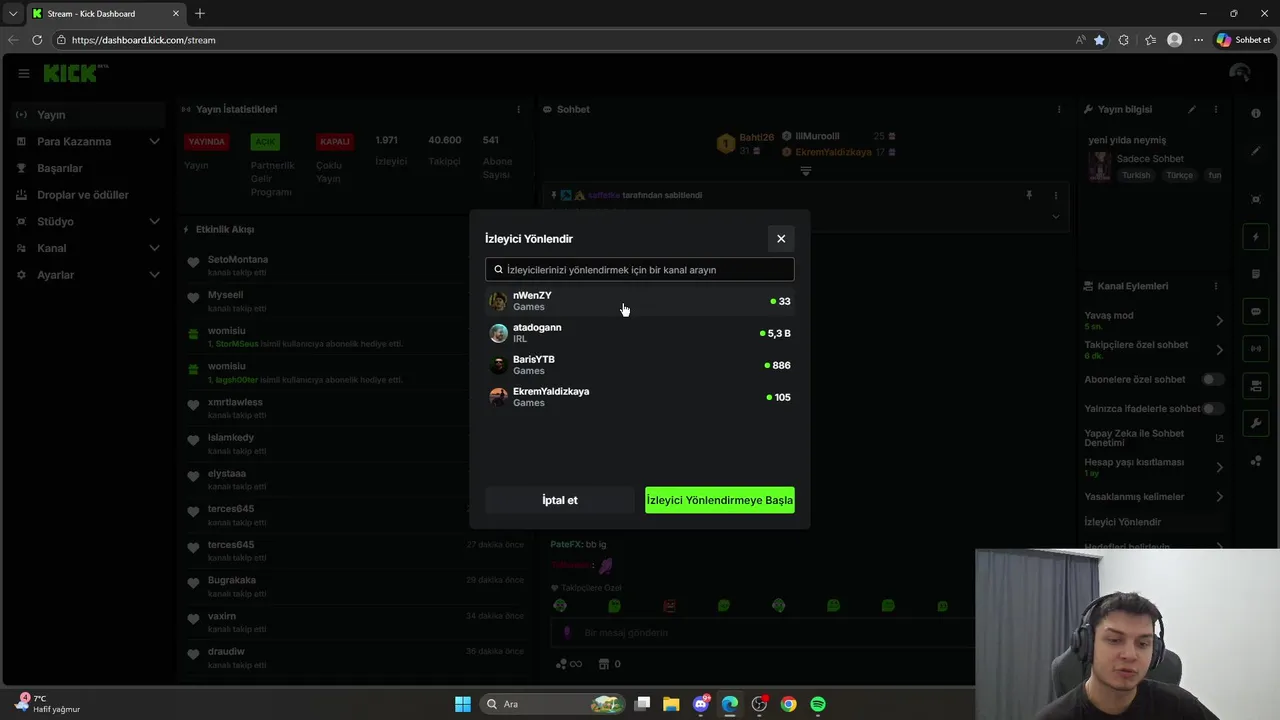This screenshot has width=1280, height=720.
Task: Select BarisYTB channel in the list
Action: pyautogui.click(x=640, y=365)
